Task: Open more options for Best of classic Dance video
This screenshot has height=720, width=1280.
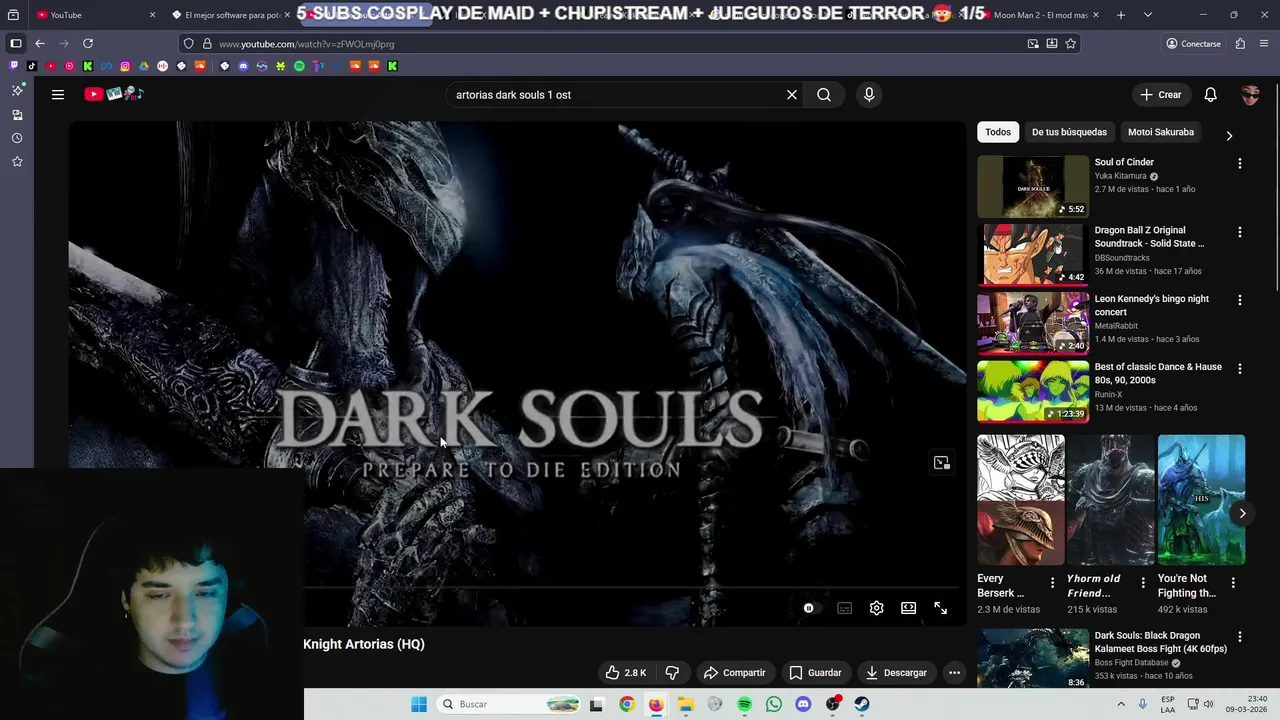Action: 1239,368
